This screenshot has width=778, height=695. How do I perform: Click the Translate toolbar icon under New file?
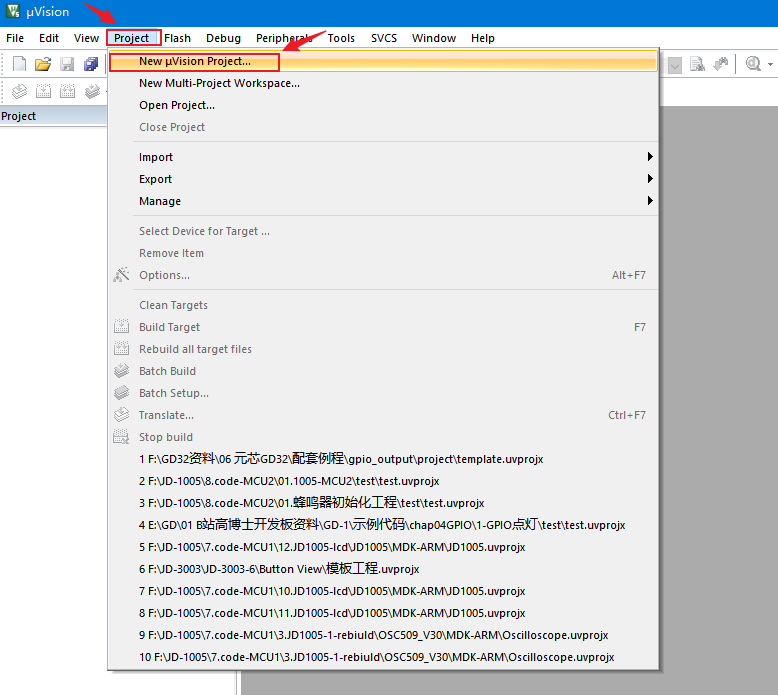coord(19,91)
